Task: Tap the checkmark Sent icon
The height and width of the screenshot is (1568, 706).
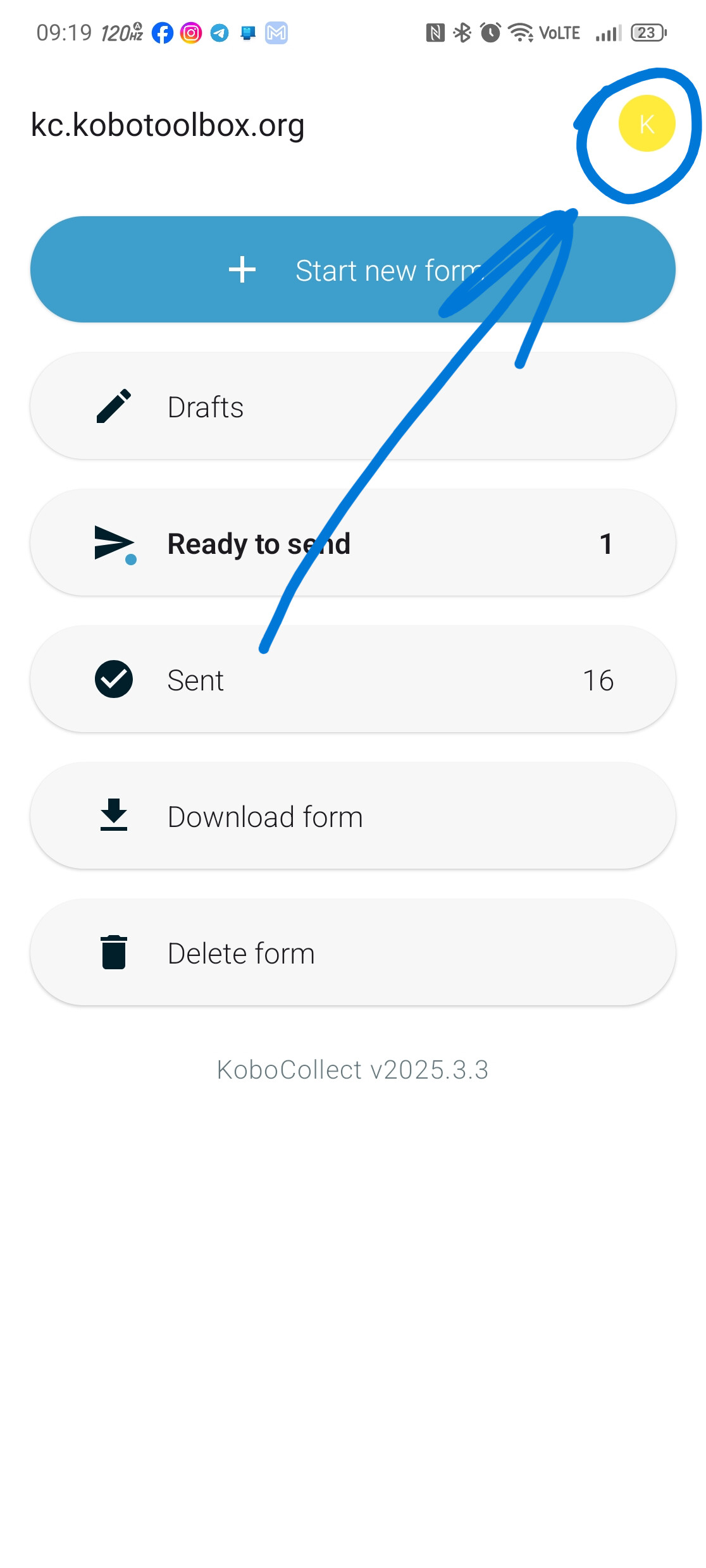Action: [x=114, y=679]
